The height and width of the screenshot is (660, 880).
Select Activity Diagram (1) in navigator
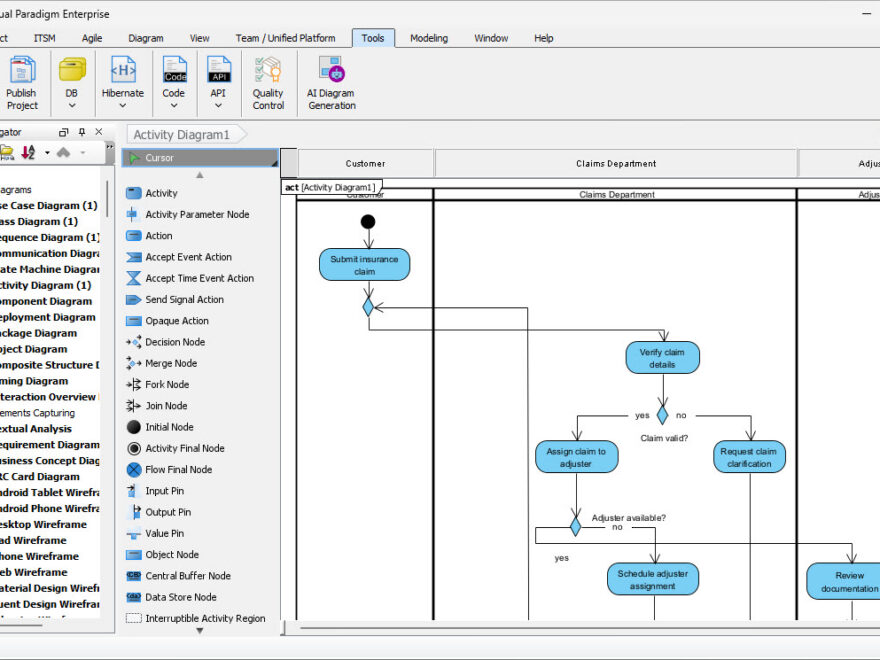pyautogui.click(x=45, y=285)
